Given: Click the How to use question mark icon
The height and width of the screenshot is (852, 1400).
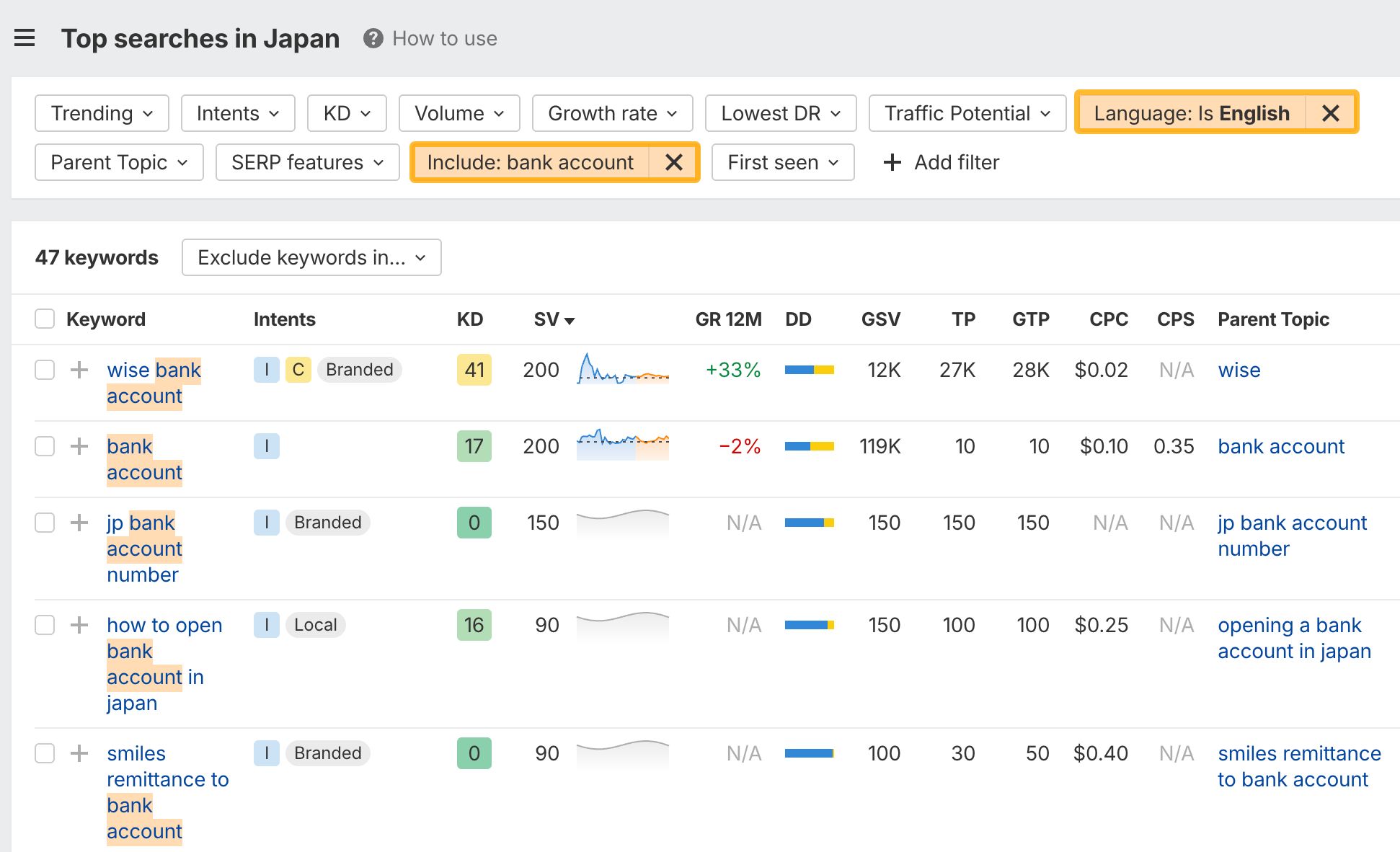Looking at the screenshot, I should coord(373,38).
